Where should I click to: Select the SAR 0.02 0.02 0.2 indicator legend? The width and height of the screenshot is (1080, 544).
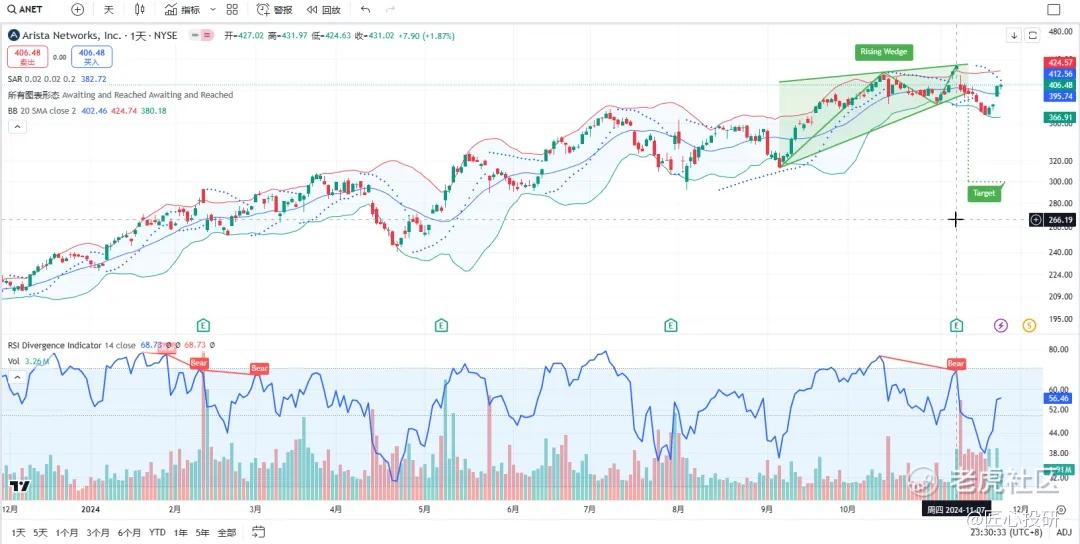(x=56, y=79)
